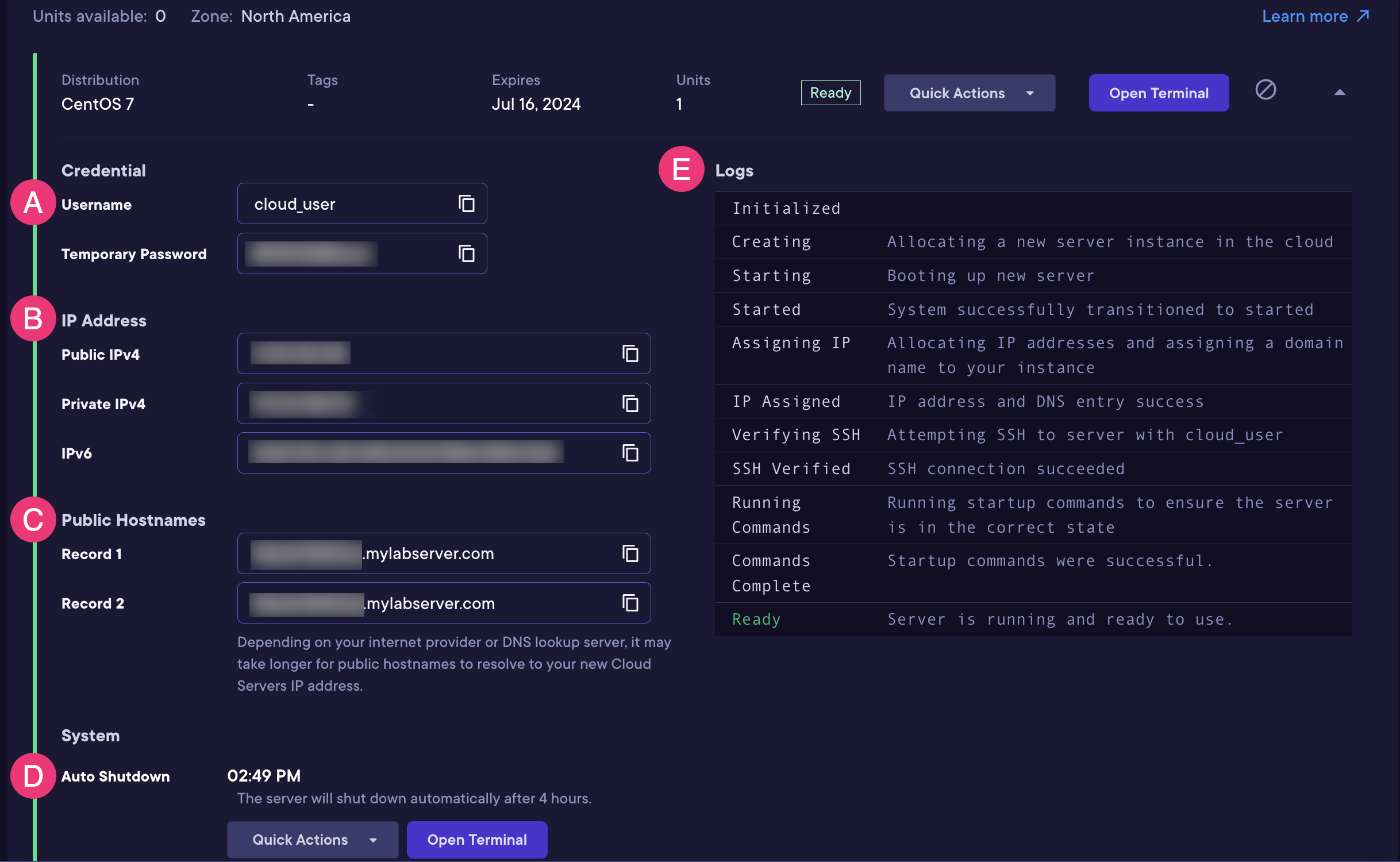The width and height of the screenshot is (1400, 862).
Task: Copy the cloud_user username to clipboard
Action: [x=466, y=203]
